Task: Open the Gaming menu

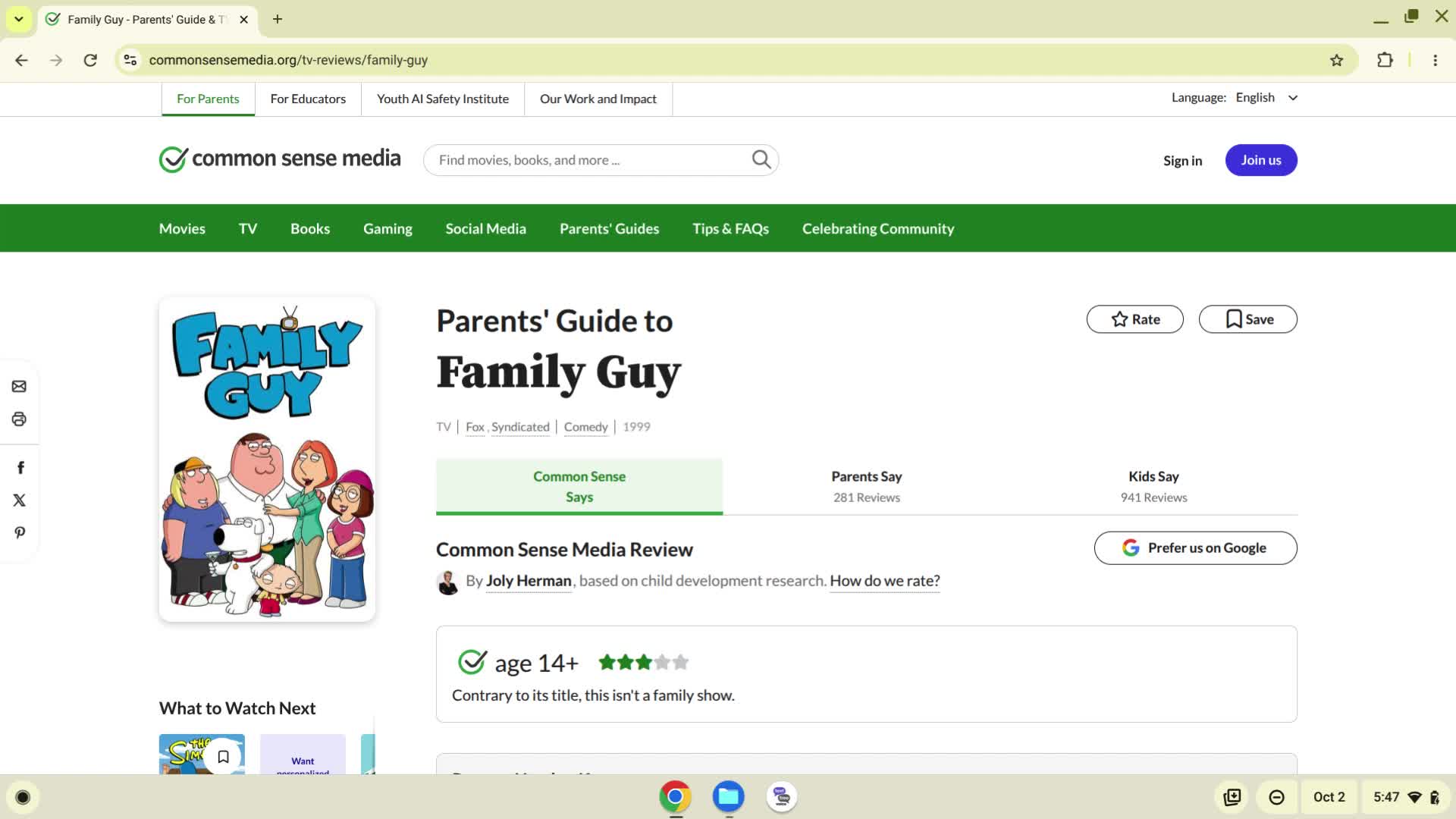Action: pyautogui.click(x=388, y=228)
